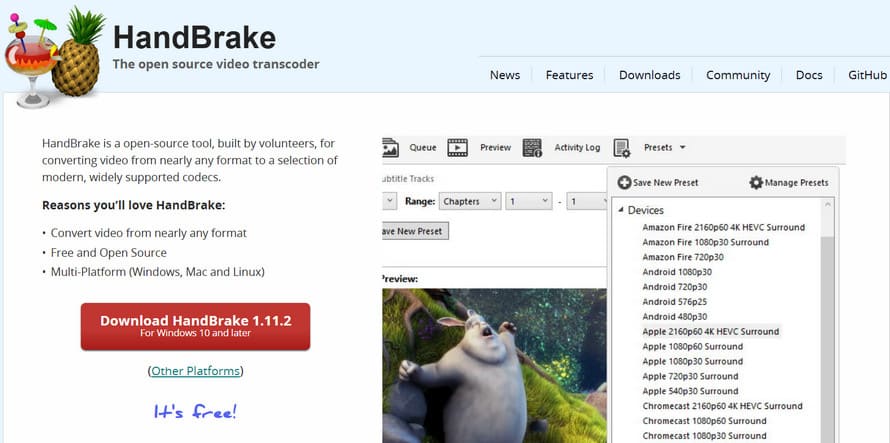Click the Queue label in toolbar
This screenshot has width=890, height=443.
coord(423,148)
